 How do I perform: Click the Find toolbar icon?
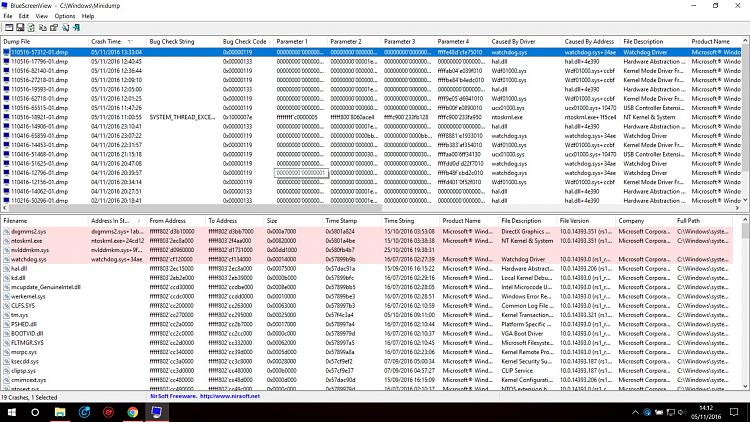point(66,28)
